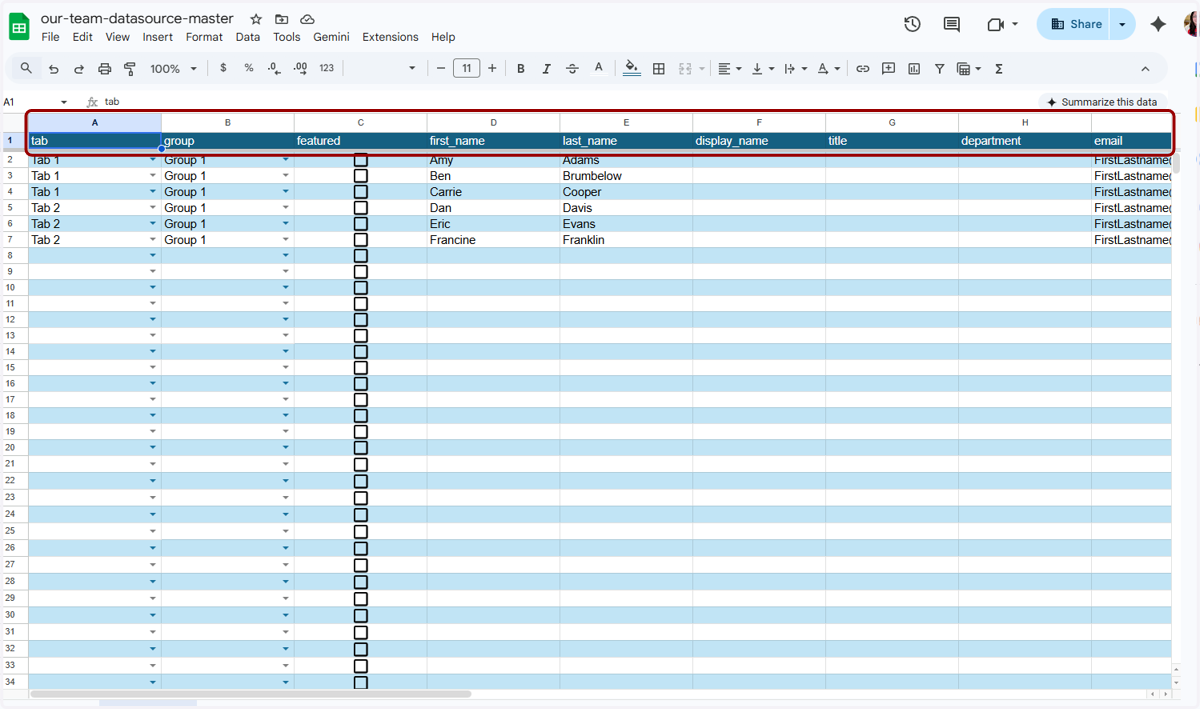Increase font size with plus button
The width and height of the screenshot is (1200, 709).
(x=492, y=68)
